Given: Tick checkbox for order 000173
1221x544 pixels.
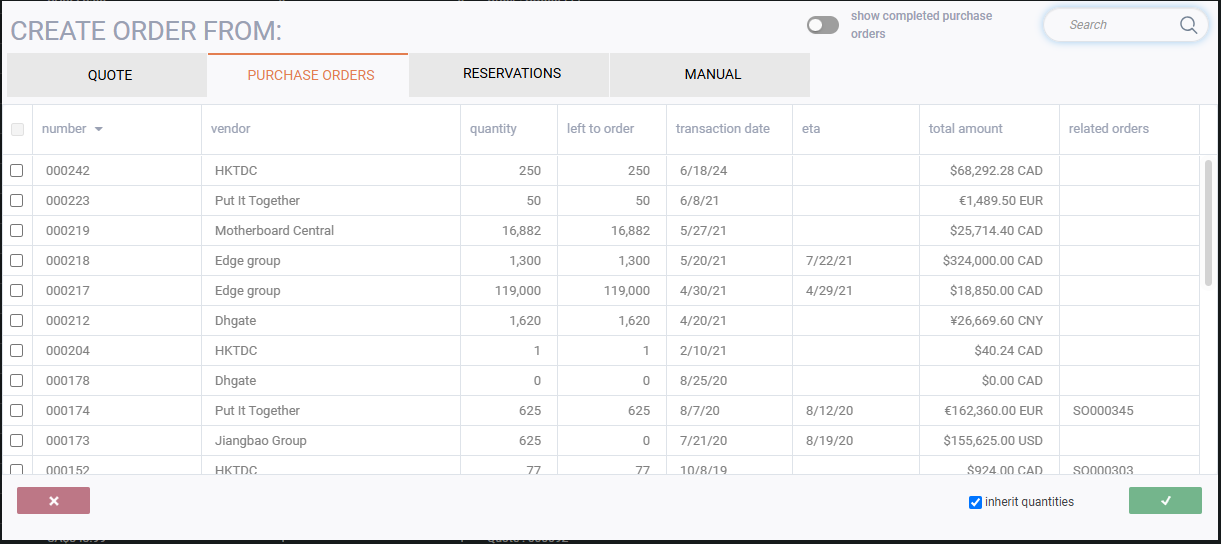Looking at the screenshot, I should tap(17, 441).
